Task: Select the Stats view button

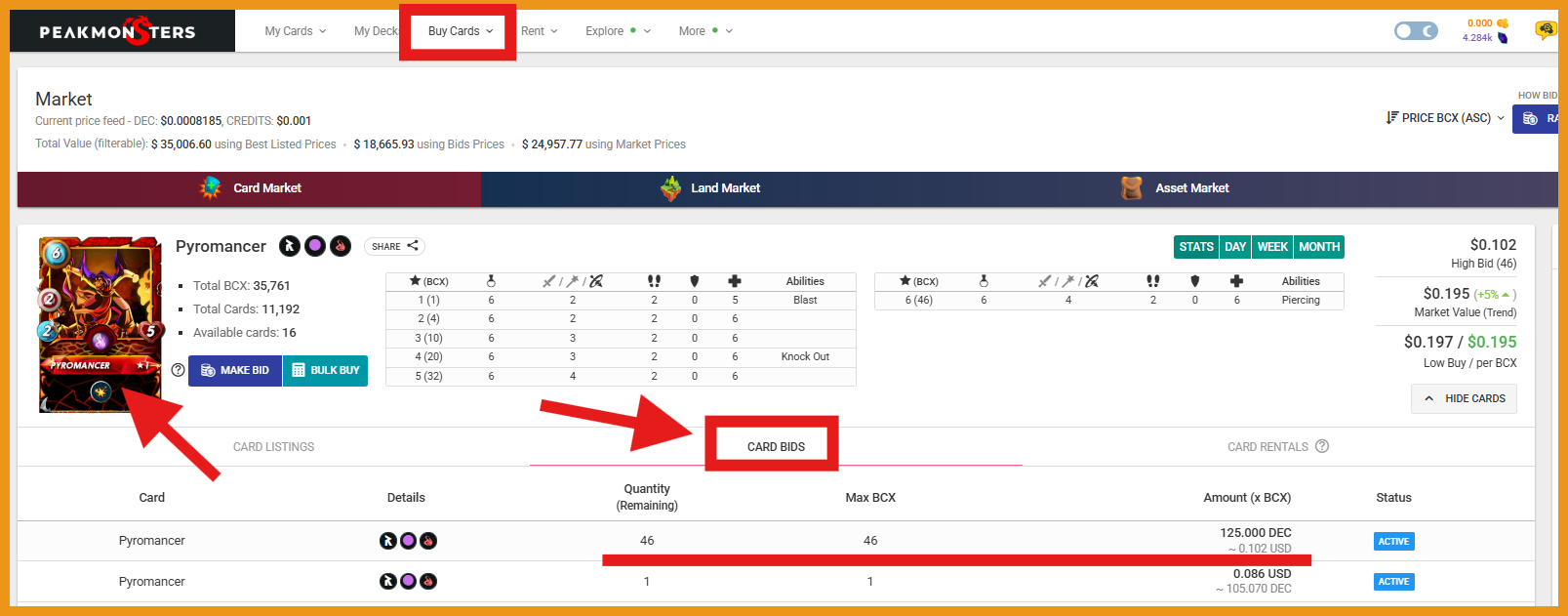Action: click(x=1196, y=247)
